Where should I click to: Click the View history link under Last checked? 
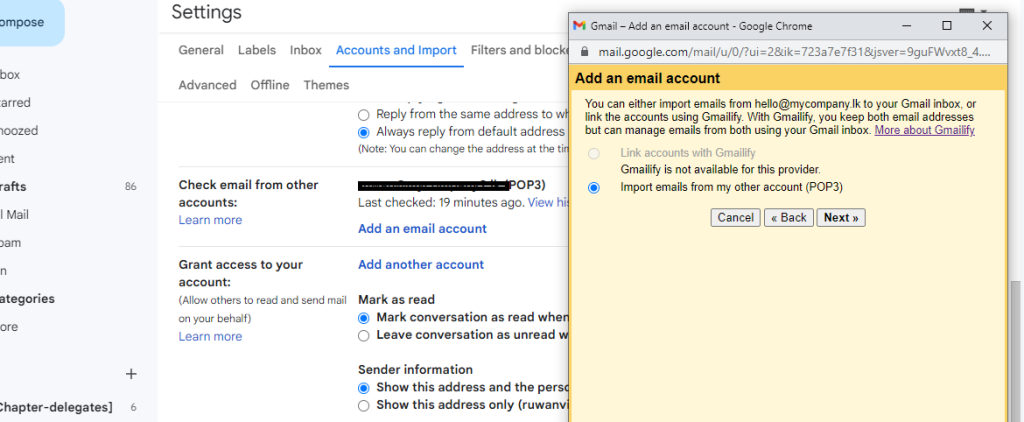[549, 203]
